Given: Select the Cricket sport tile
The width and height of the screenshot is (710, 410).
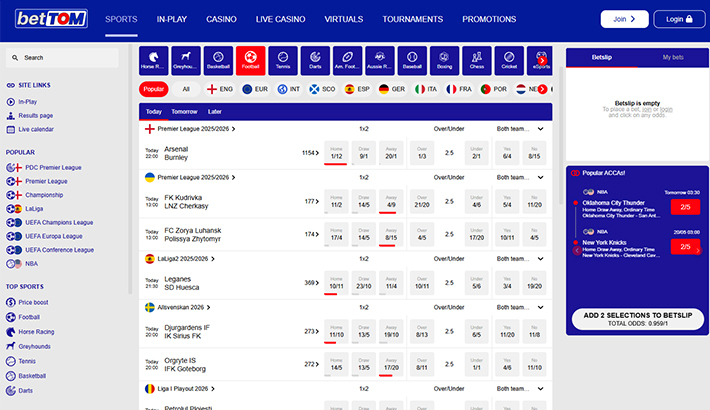Looking at the screenshot, I should click(x=509, y=60).
